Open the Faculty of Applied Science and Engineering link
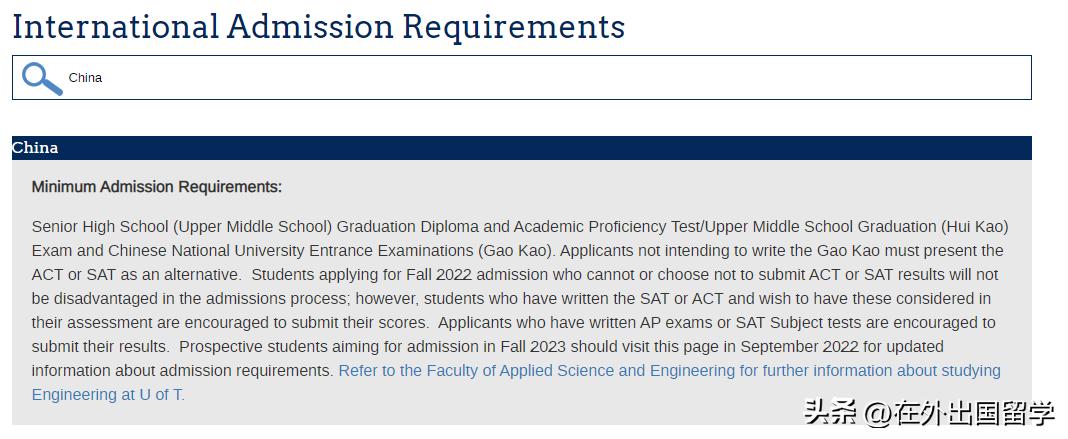The width and height of the screenshot is (1068, 439). (668, 370)
